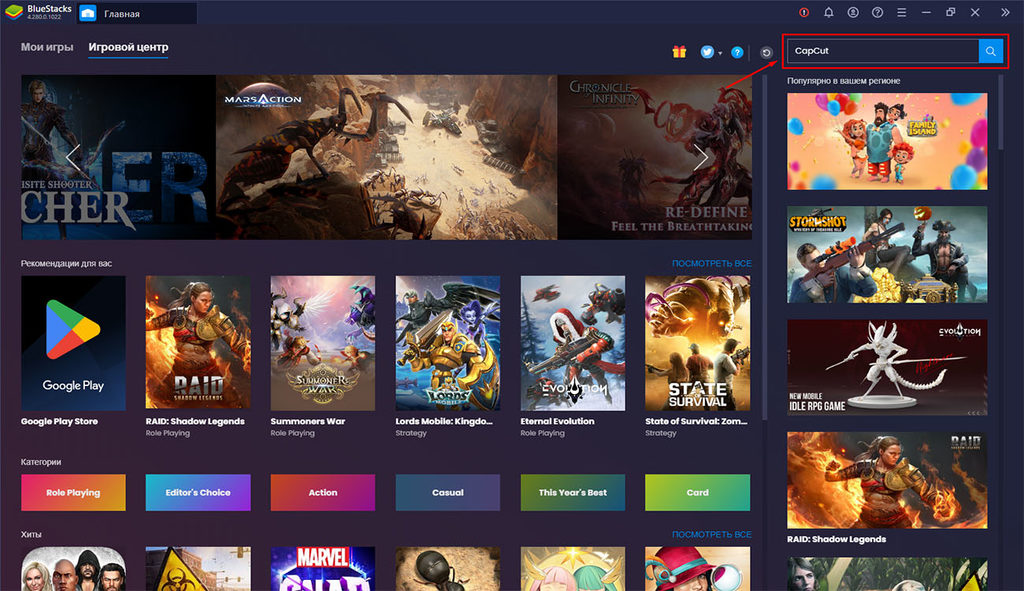Viewport: 1024px width, 591px height.
Task: Open the Mars Action banner
Action: click(x=387, y=157)
